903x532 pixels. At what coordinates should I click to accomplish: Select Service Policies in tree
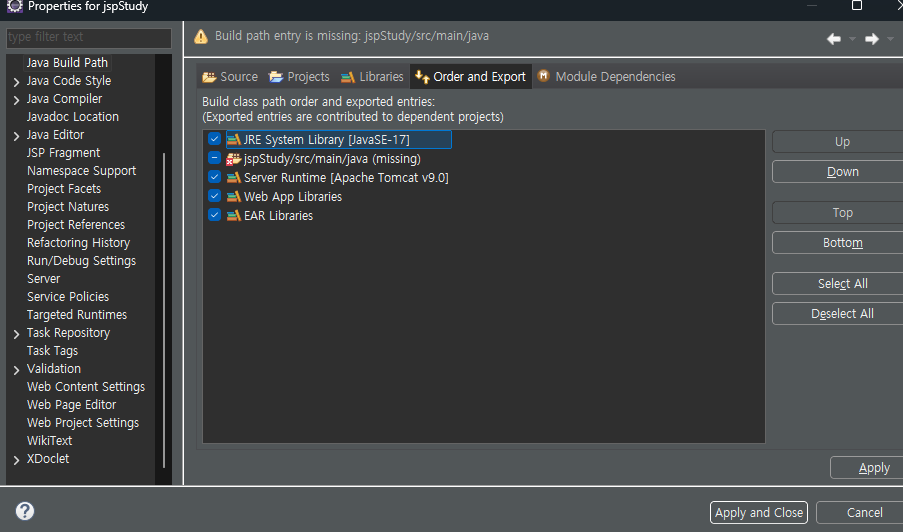pyautogui.click(x=68, y=297)
